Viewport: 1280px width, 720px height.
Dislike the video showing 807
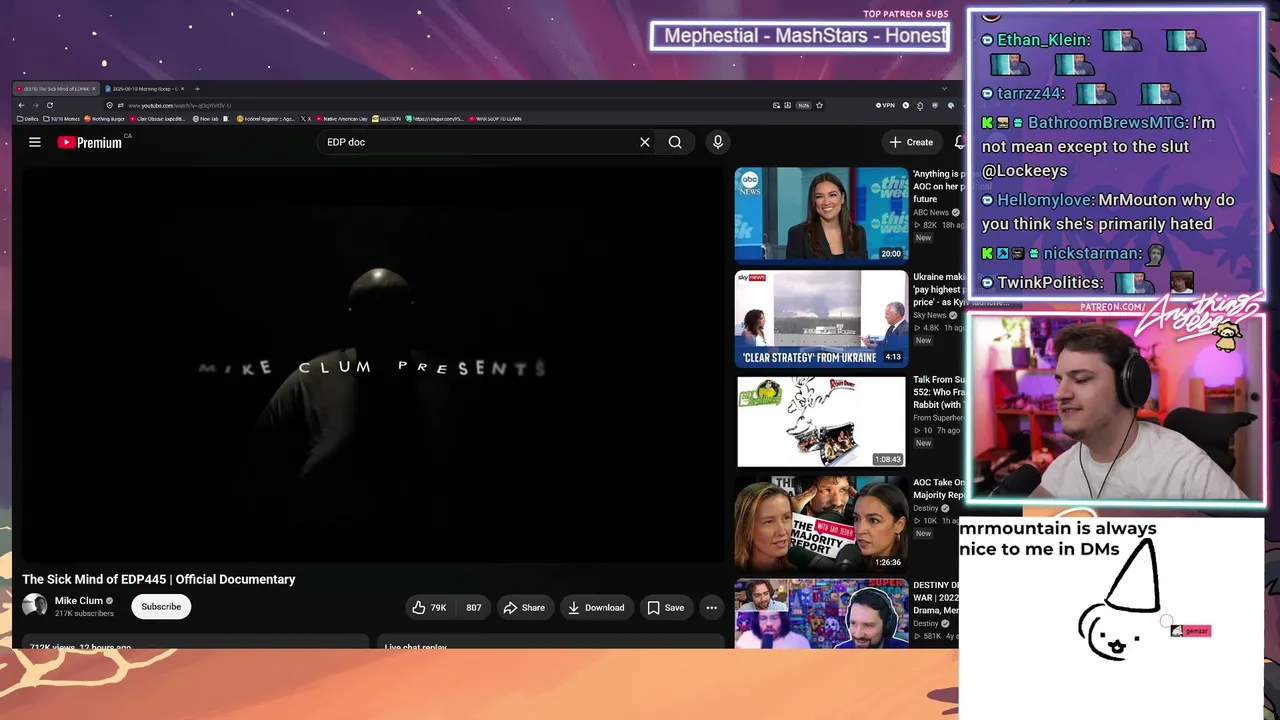point(473,607)
